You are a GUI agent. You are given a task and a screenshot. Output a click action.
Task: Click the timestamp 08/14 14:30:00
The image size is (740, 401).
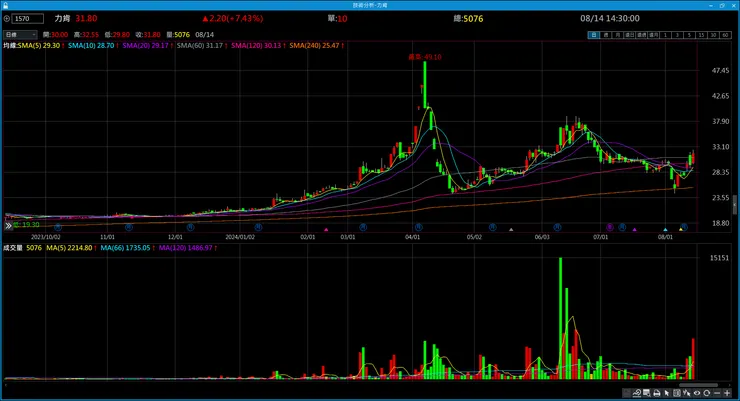pos(610,18)
